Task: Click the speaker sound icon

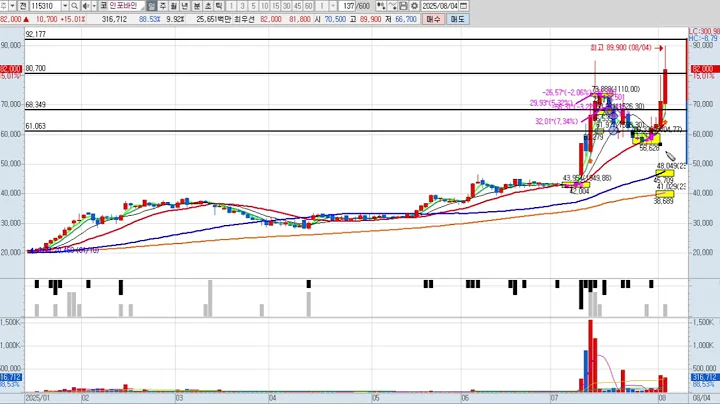Action: (86, 6)
